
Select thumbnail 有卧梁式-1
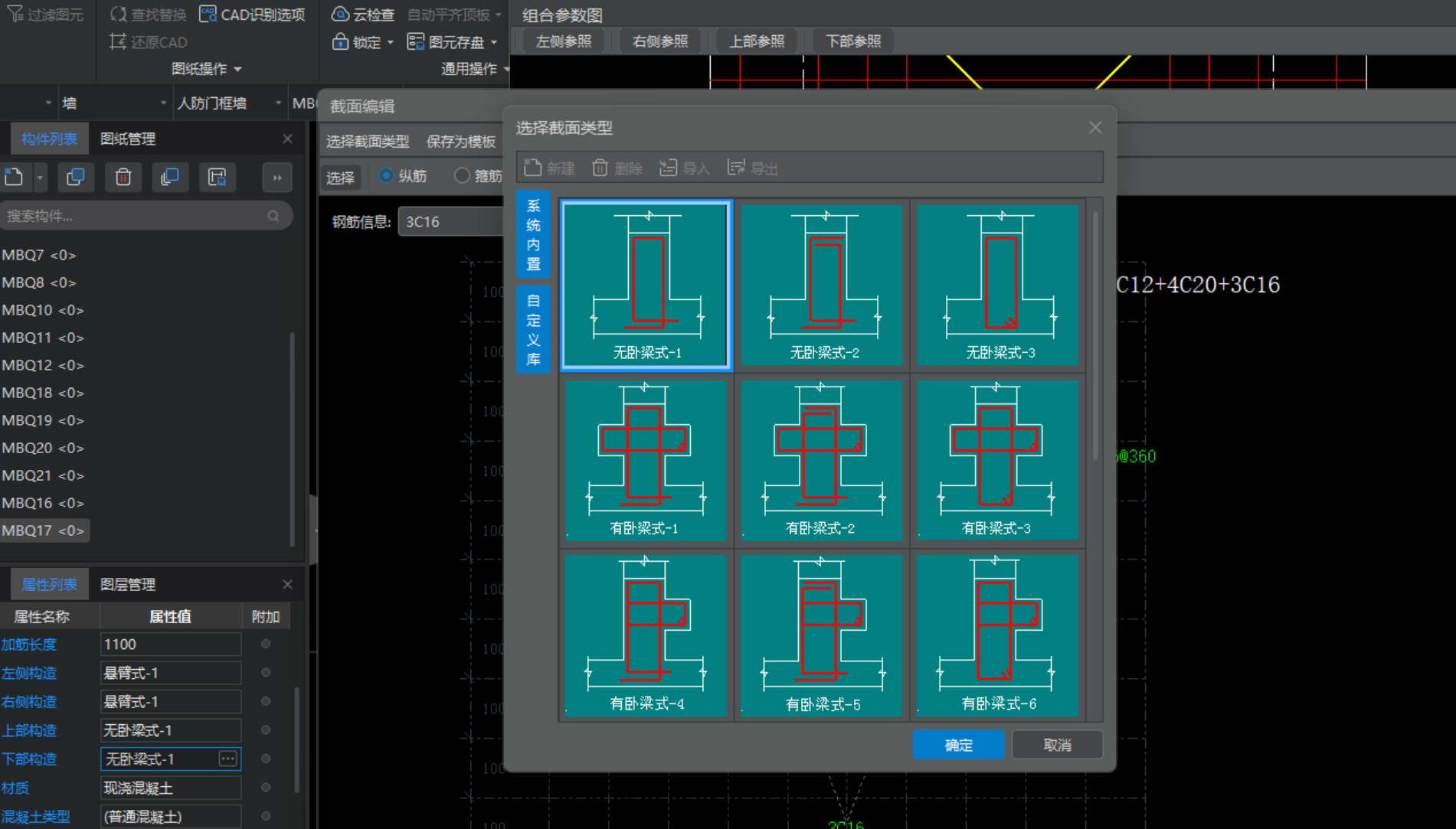tap(646, 460)
